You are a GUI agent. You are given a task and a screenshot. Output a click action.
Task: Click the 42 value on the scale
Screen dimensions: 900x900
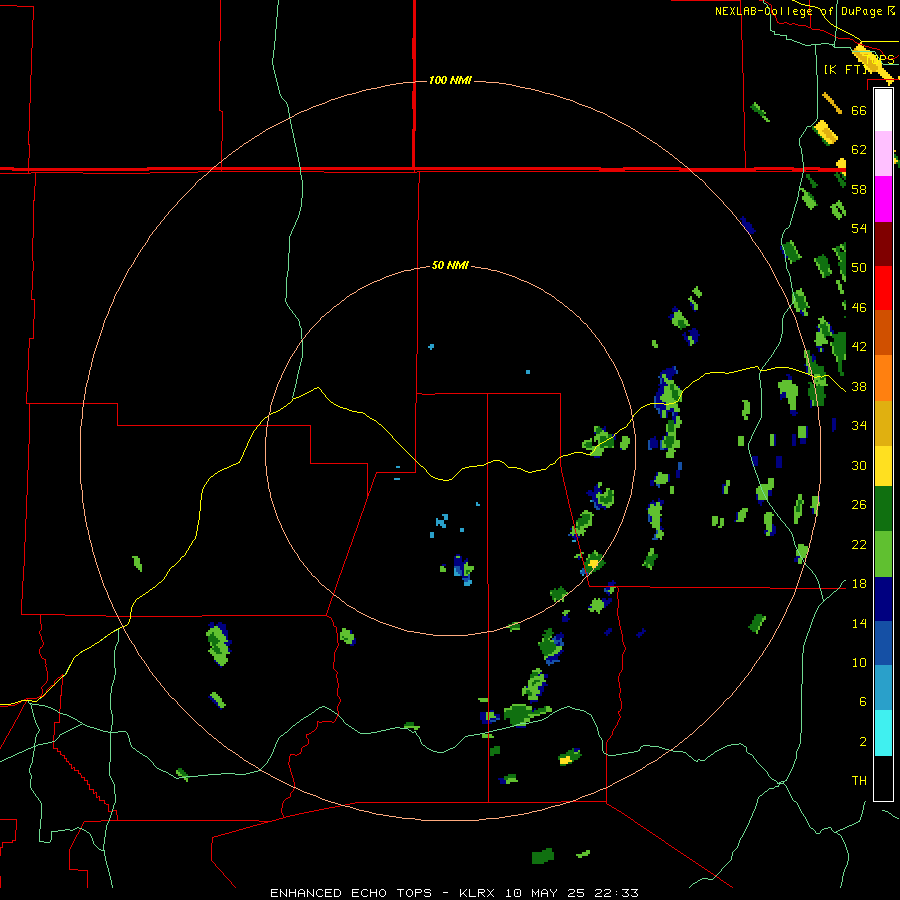(x=859, y=346)
